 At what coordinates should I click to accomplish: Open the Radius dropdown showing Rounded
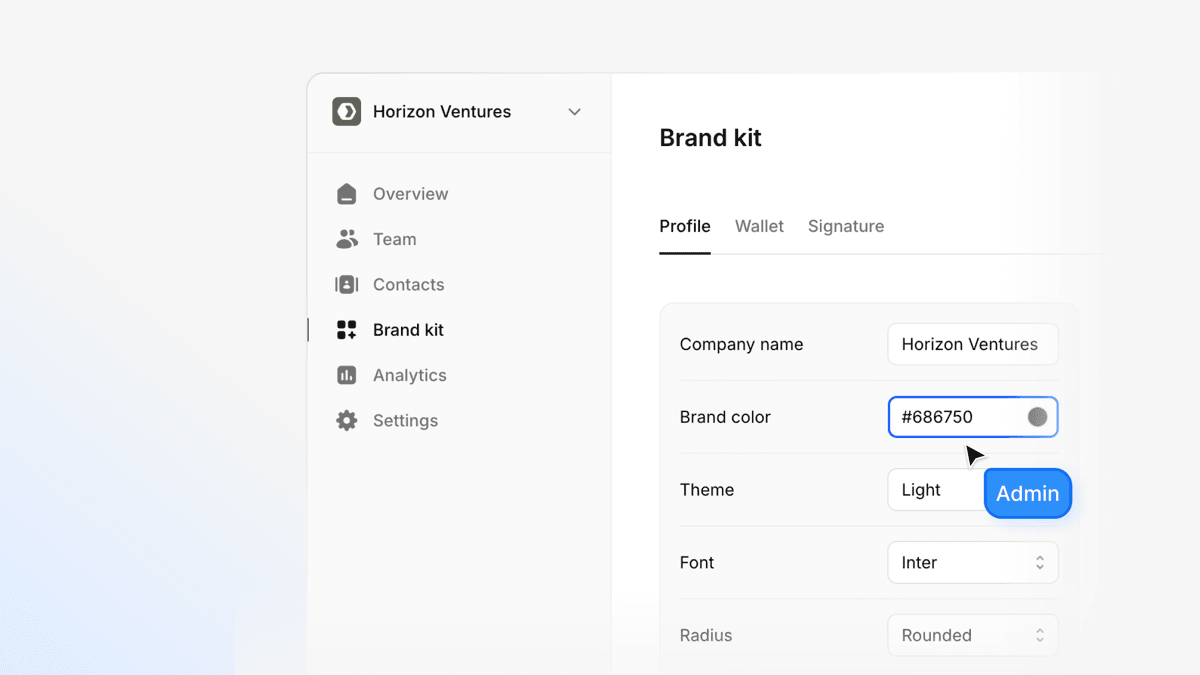973,635
